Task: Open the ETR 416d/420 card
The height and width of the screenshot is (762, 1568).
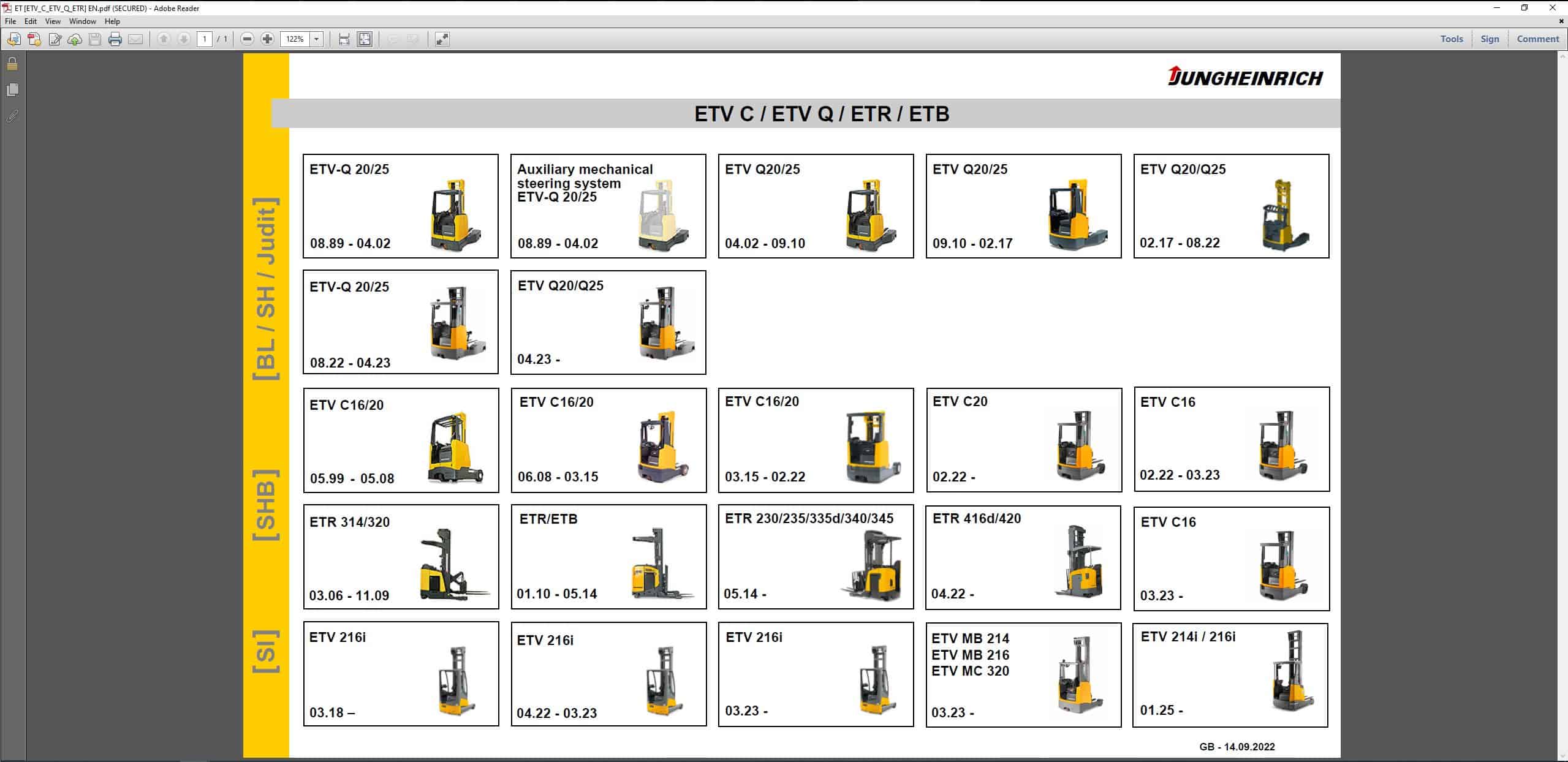Action: pyautogui.click(x=1023, y=557)
